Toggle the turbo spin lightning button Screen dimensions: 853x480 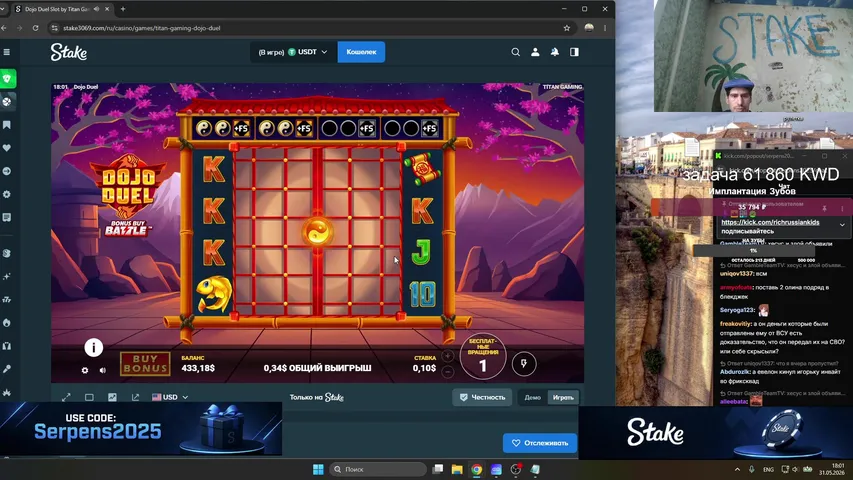(524, 364)
